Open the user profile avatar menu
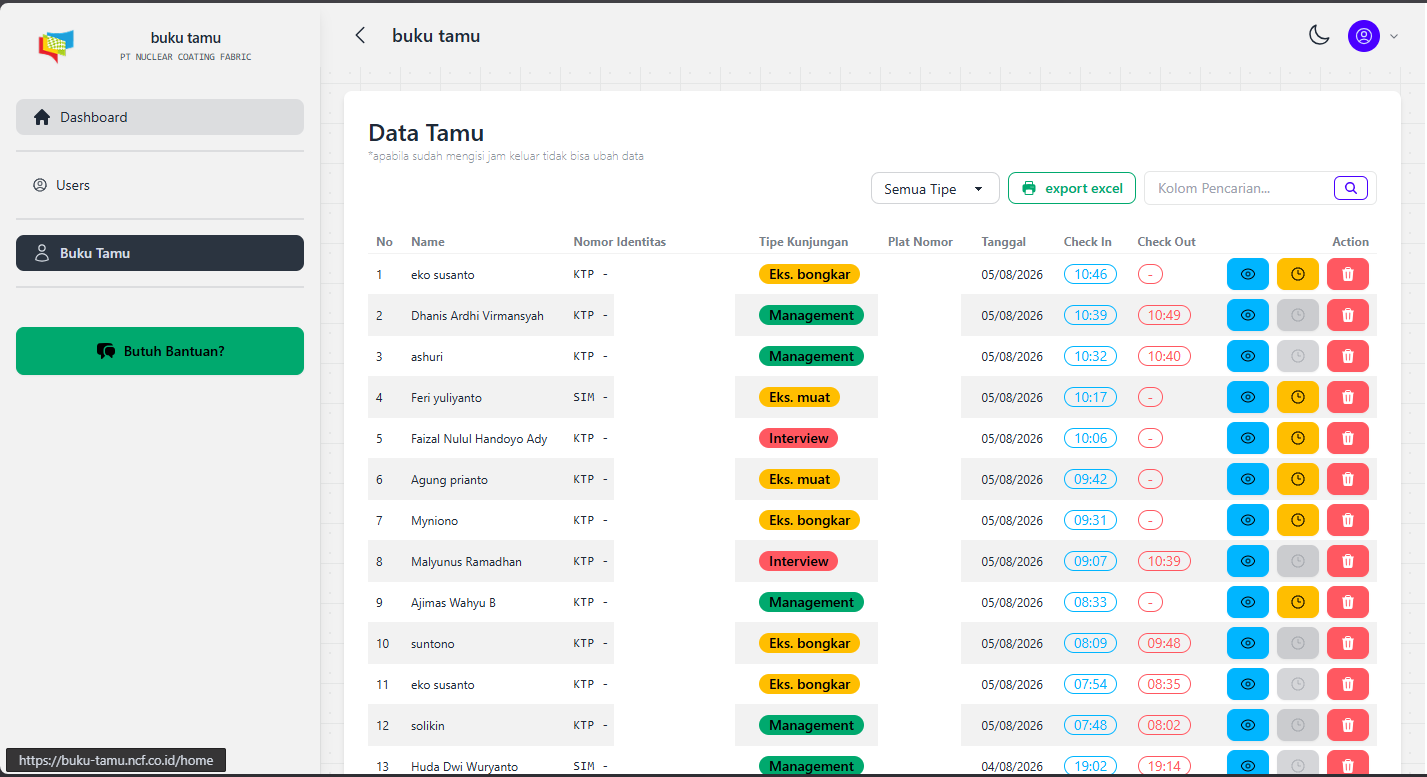Image resolution: width=1427 pixels, height=777 pixels. pyautogui.click(x=1364, y=36)
